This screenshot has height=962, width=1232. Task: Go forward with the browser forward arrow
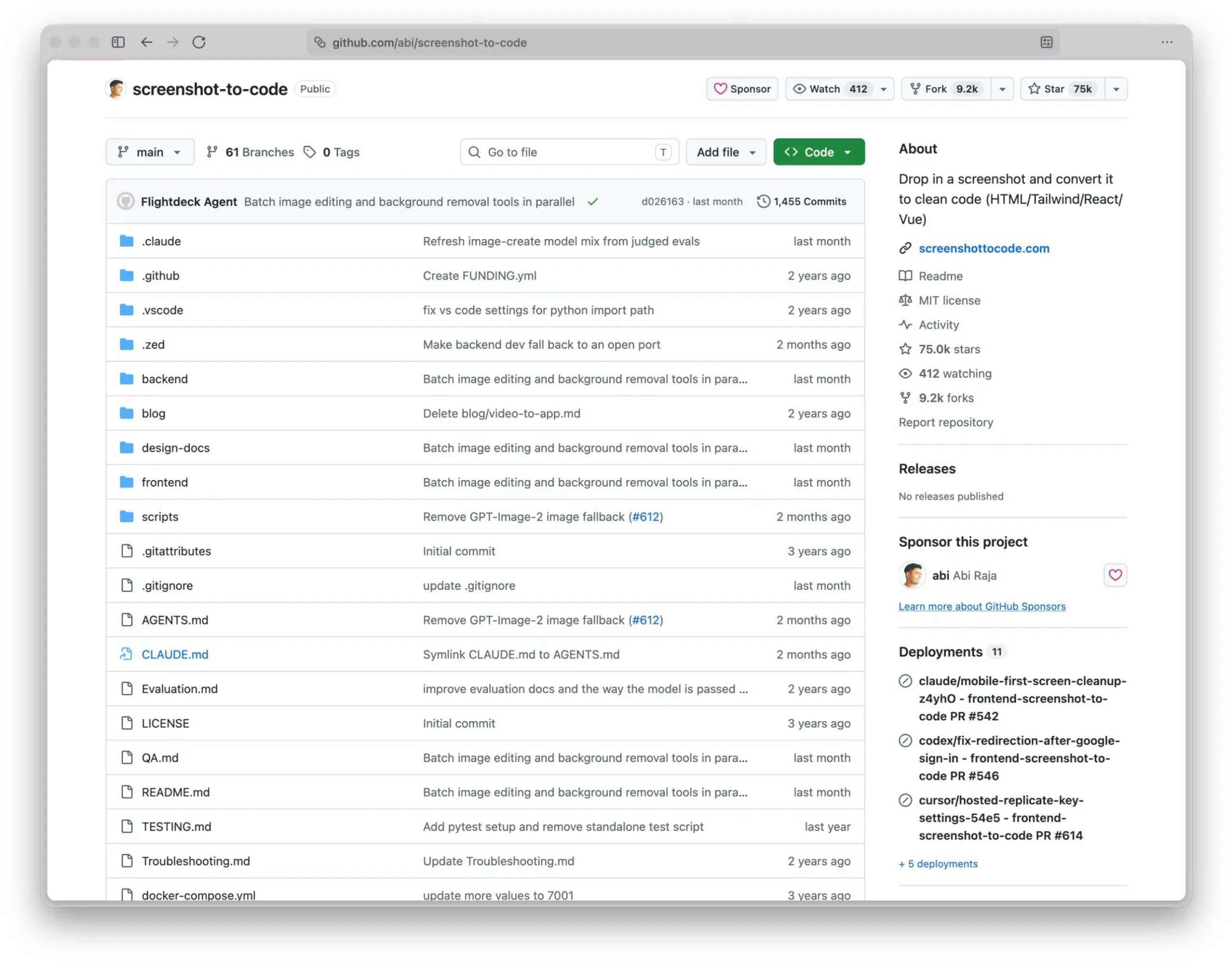[x=173, y=42]
